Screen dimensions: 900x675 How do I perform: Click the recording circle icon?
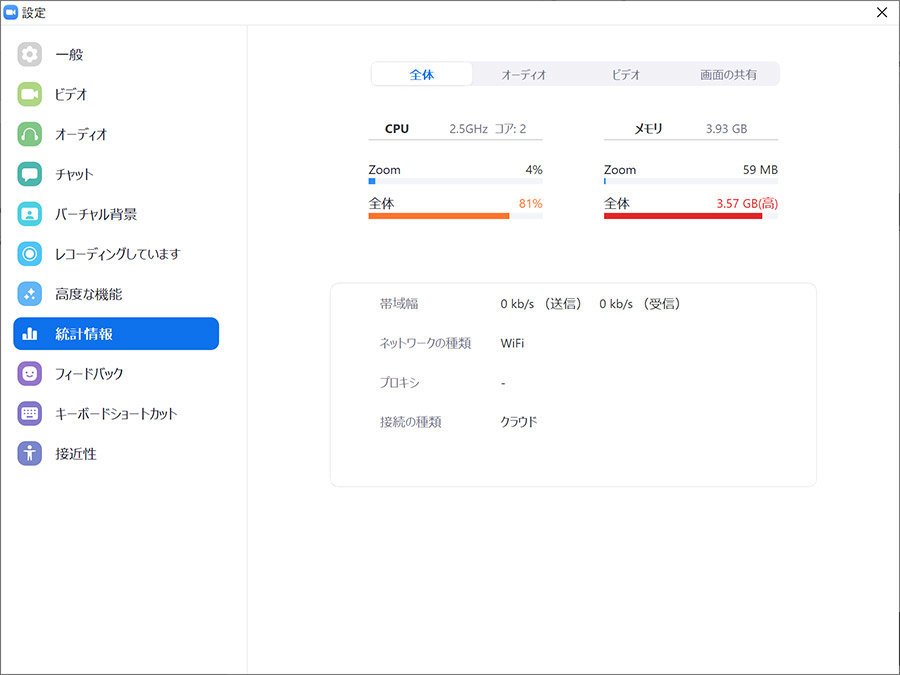pos(29,254)
